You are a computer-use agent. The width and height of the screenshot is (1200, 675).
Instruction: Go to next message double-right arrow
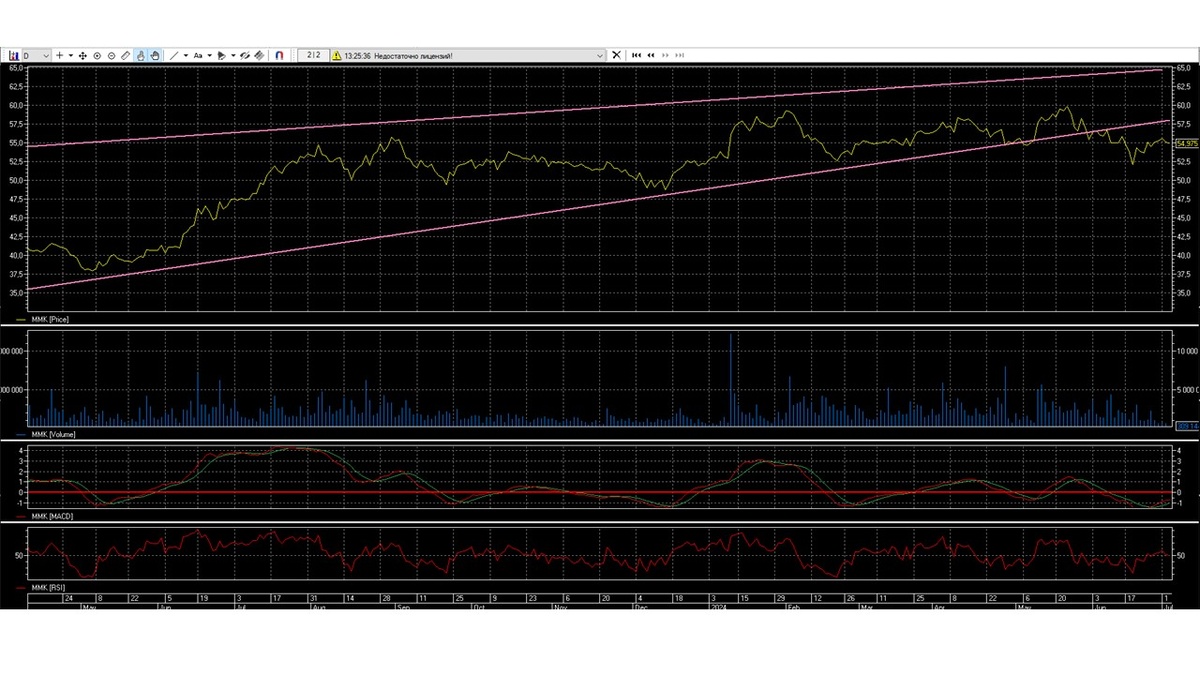pos(665,56)
